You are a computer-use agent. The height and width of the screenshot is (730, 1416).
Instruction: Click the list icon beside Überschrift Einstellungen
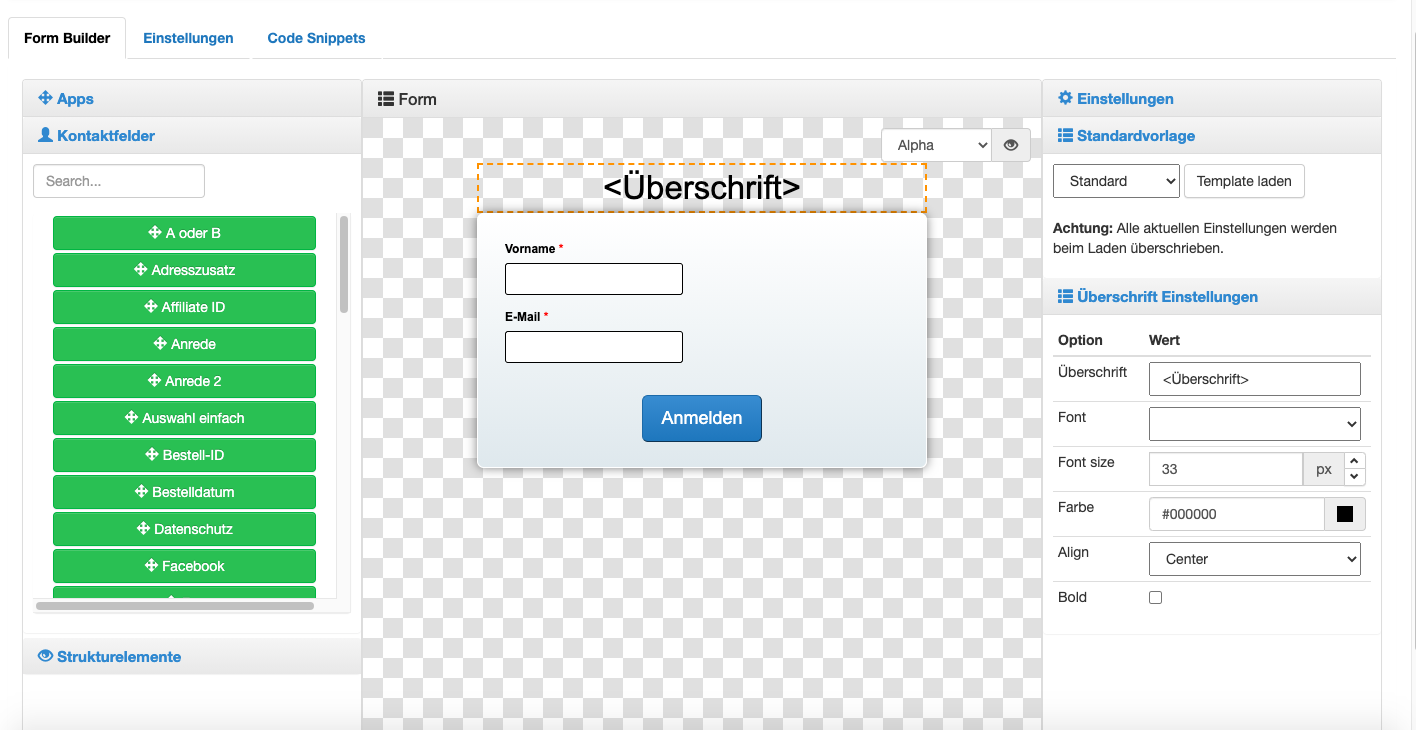click(x=1065, y=296)
